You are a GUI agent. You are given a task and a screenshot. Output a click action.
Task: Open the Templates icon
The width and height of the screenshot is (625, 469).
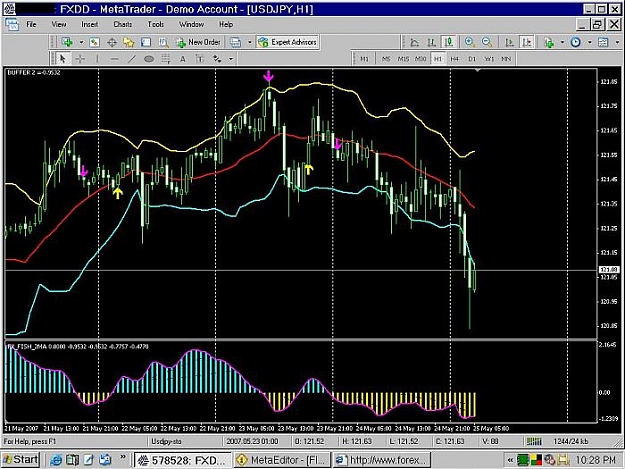[603, 42]
